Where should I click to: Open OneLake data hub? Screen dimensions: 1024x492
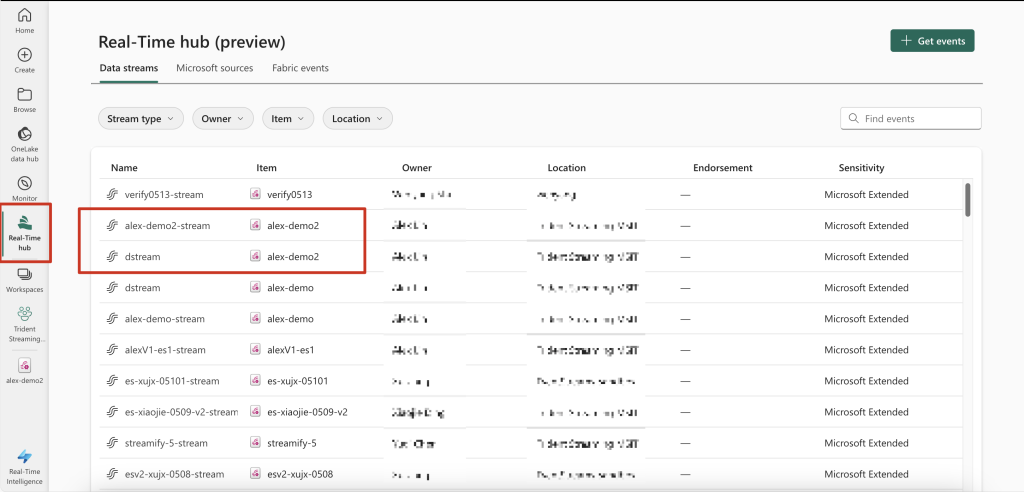click(25, 144)
